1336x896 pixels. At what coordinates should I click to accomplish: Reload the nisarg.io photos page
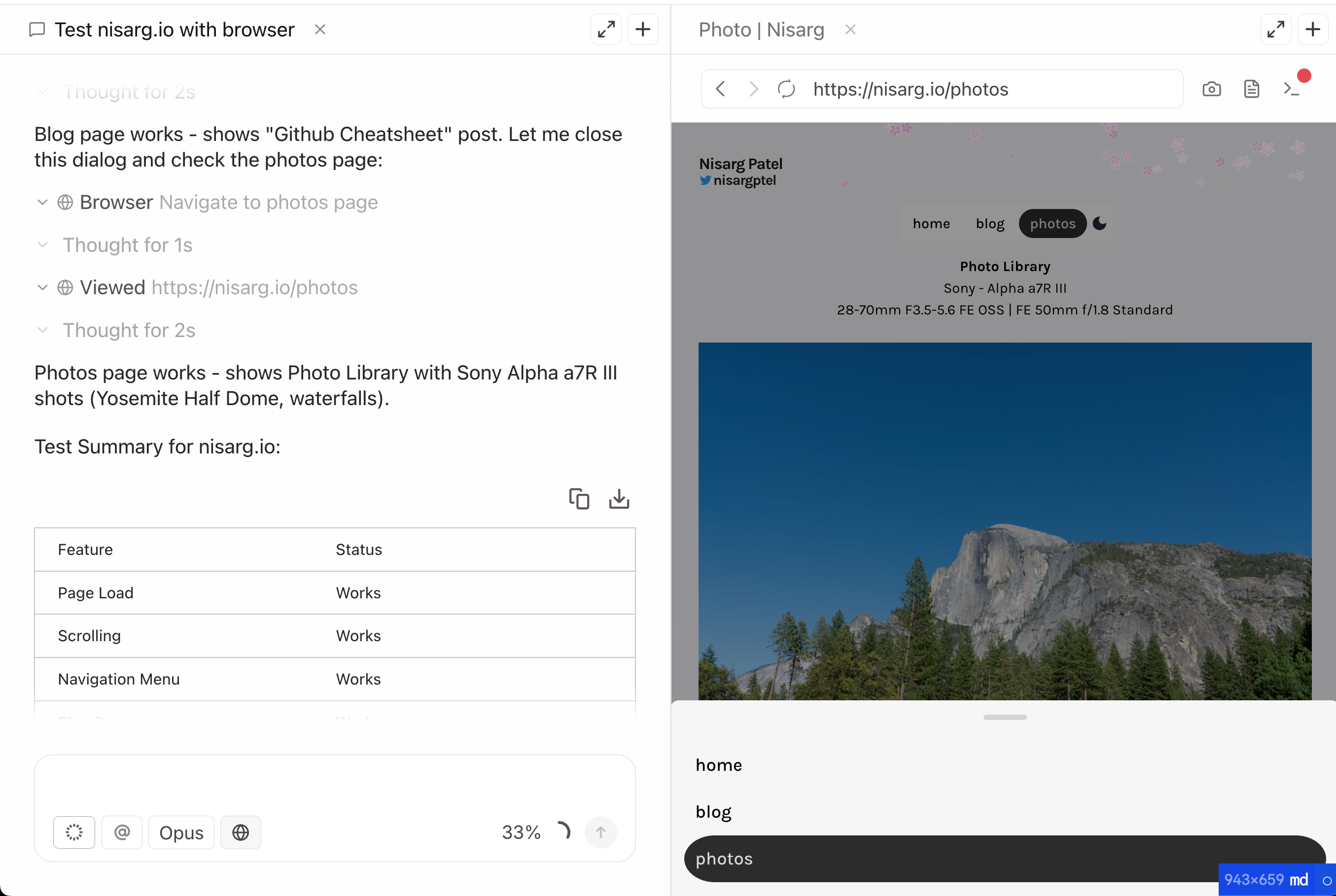tap(786, 89)
